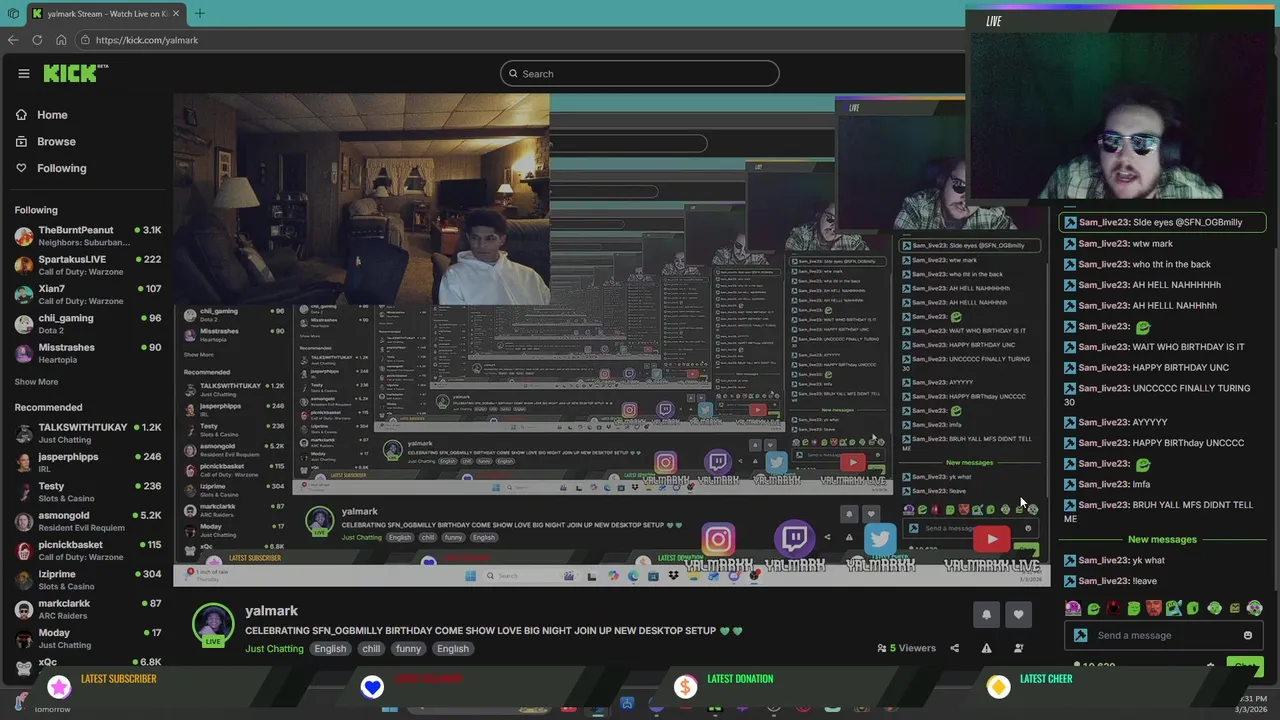This screenshot has height=720, width=1280.
Task: Select the chill stream tag
Action: pyautogui.click(x=371, y=649)
